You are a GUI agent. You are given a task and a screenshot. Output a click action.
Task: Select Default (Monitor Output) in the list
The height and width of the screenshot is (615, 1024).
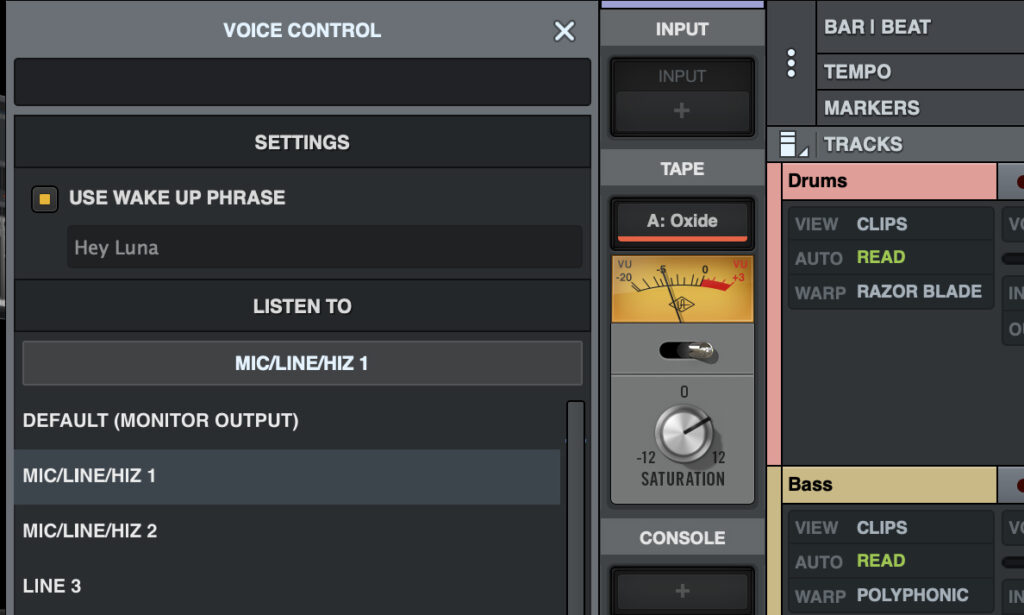pyautogui.click(x=287, y=420)
